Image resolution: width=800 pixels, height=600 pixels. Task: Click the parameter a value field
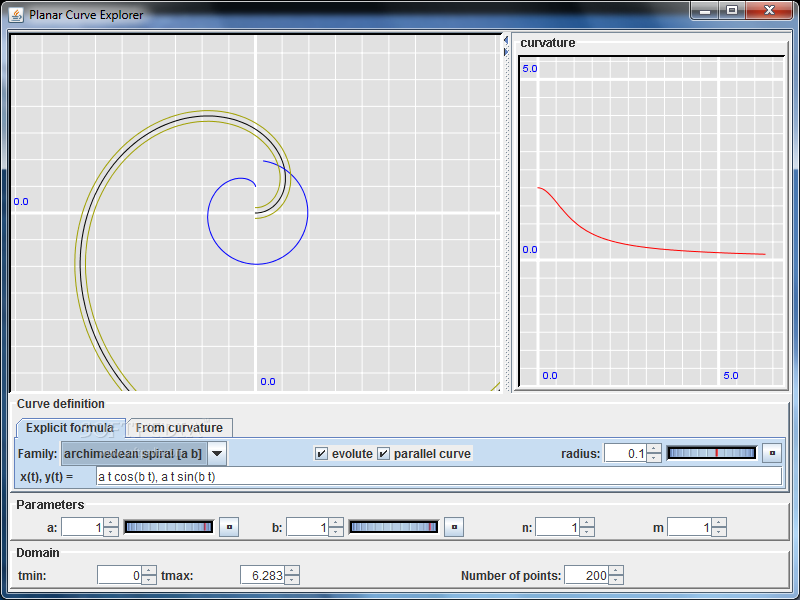[83, 527]
